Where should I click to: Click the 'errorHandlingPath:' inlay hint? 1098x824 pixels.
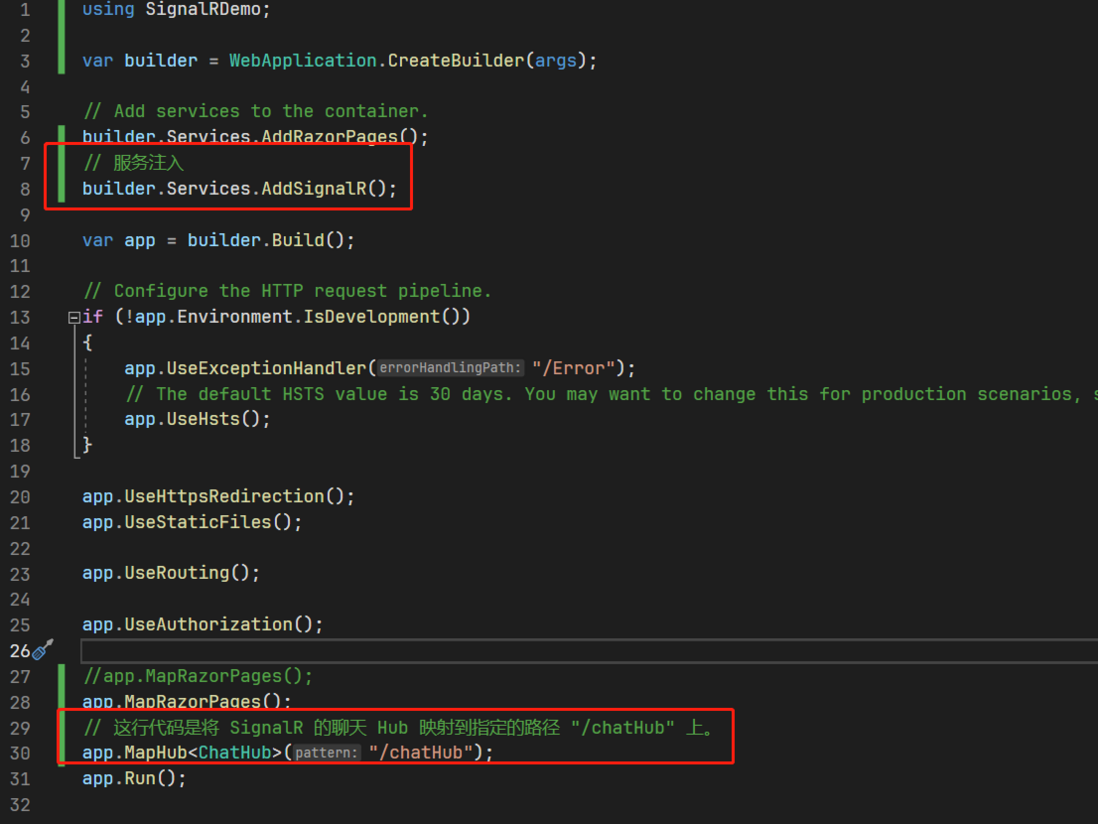pos(450,368)
